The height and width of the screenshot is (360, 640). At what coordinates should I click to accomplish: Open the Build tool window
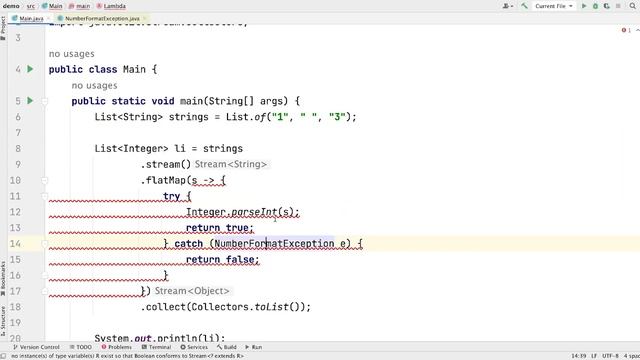tap(227, 347)
